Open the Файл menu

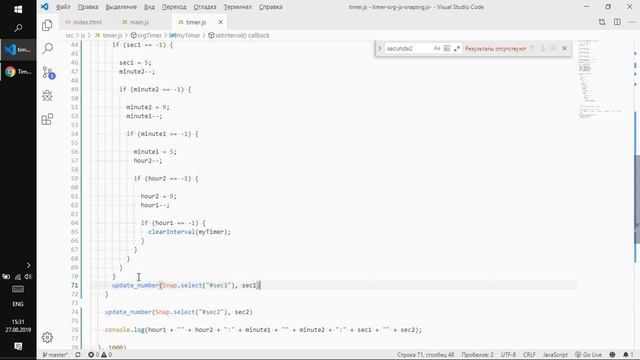point(63,7)
